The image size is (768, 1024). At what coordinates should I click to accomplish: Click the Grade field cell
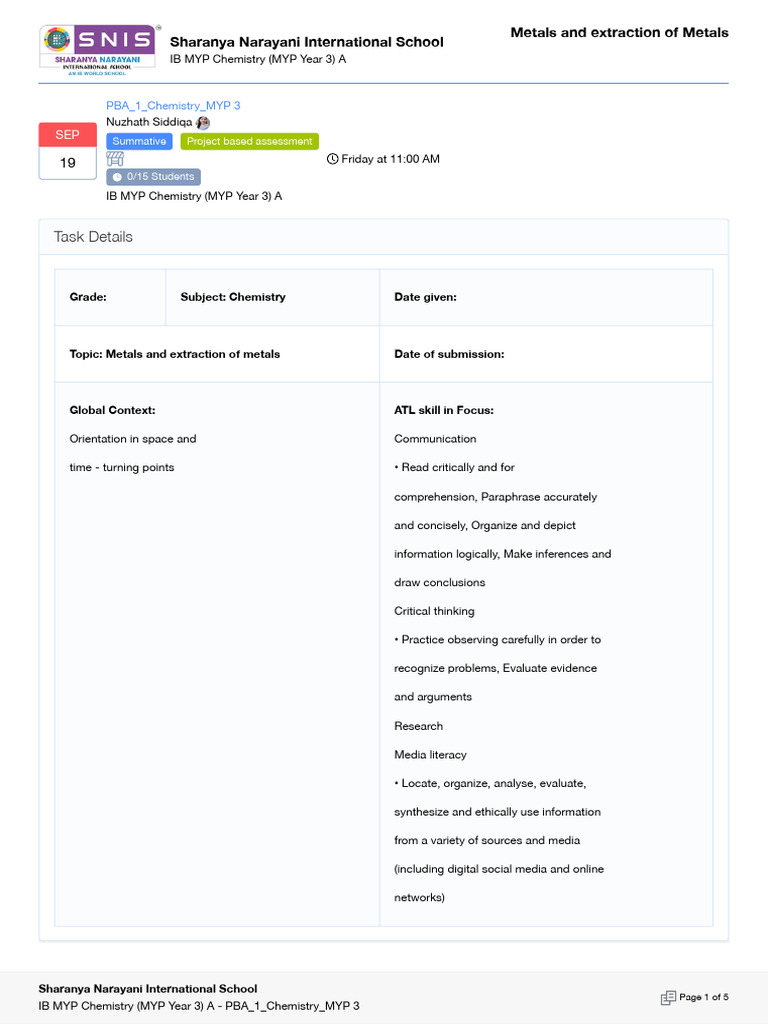[110, 297]
